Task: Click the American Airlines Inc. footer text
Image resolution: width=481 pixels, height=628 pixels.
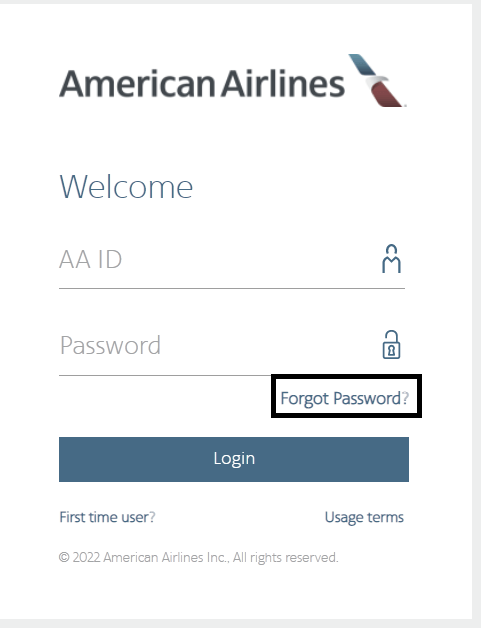Action: tap(166, 557)
